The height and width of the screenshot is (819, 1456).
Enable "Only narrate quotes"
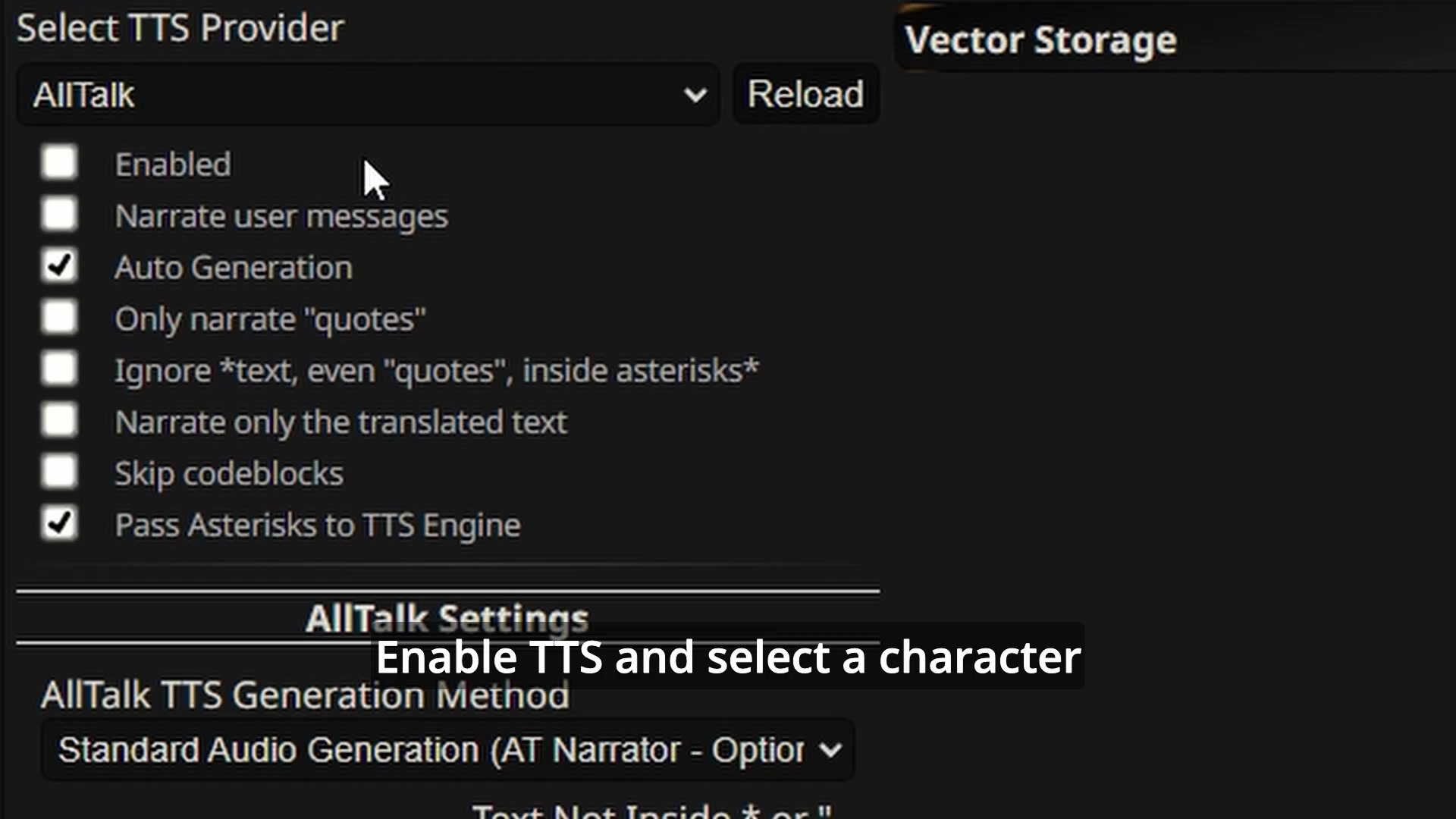pyautogui.click(x=59, y=317)
